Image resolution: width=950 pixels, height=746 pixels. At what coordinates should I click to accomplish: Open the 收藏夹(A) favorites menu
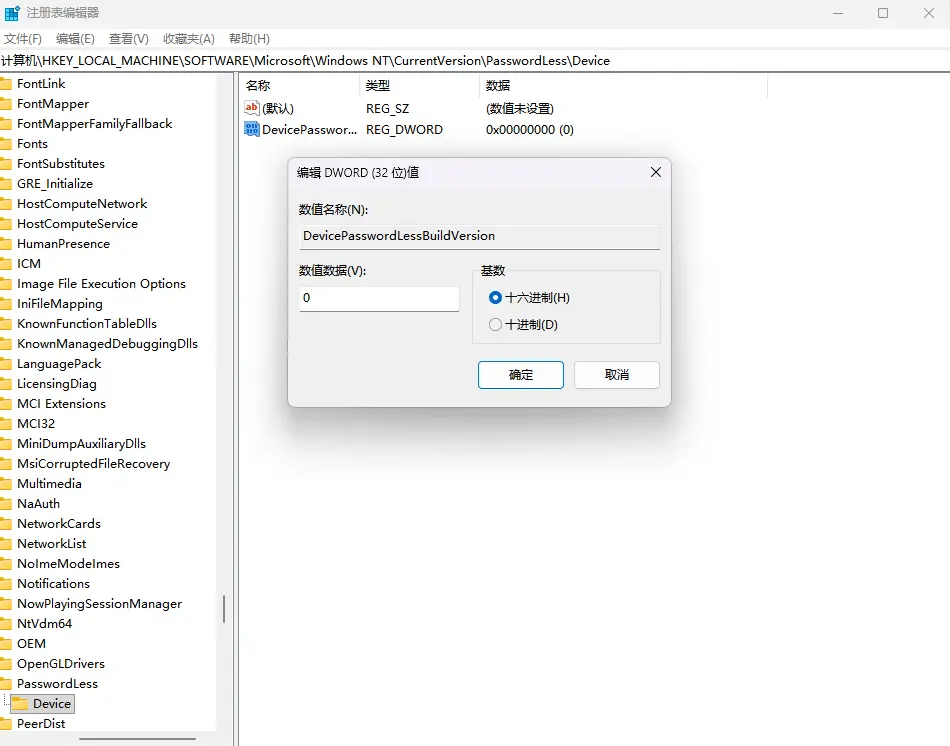click(187, 38)
